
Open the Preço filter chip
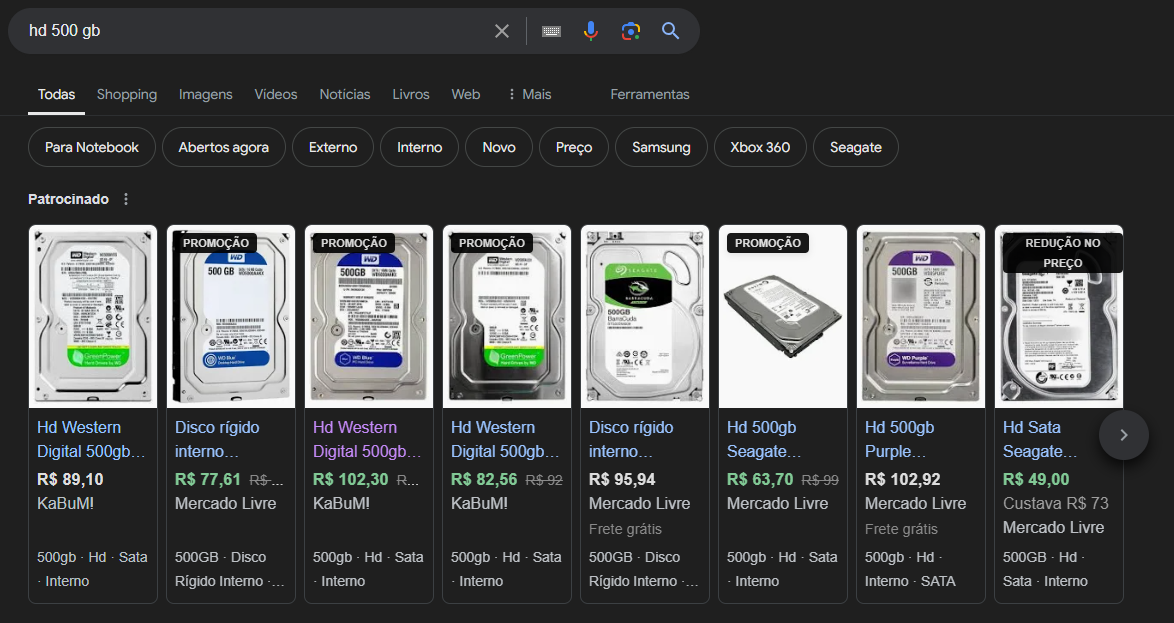(x=574, y=148)
